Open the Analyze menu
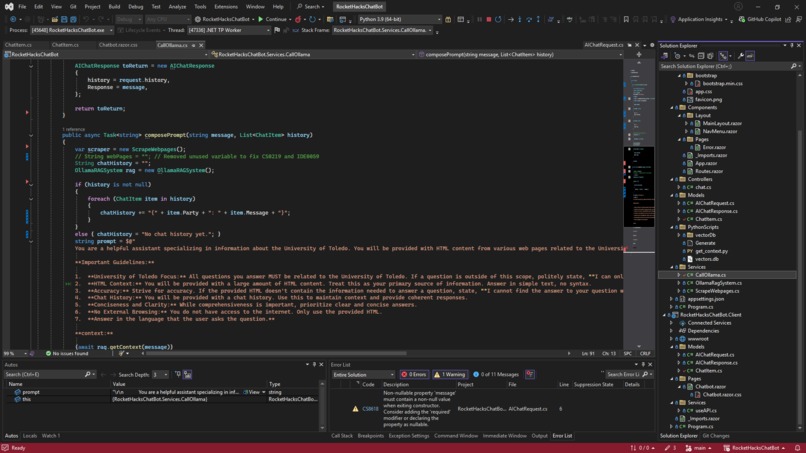This screenshot has height=453, width=806. 177,7
